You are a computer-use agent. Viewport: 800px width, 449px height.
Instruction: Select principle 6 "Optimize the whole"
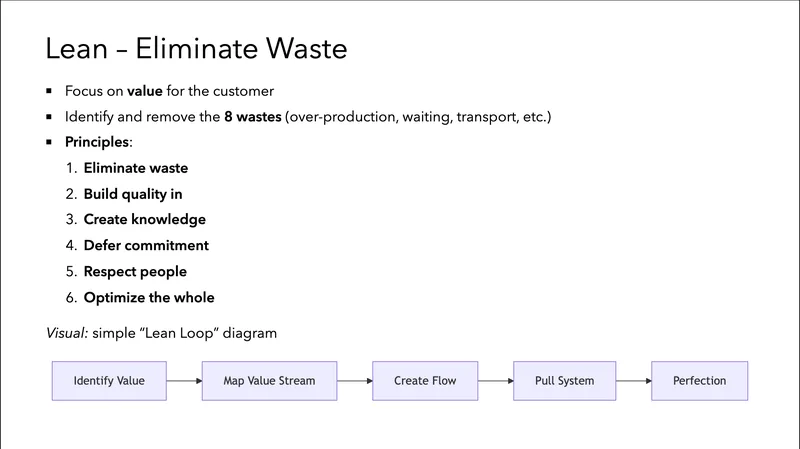pos(148,298)
